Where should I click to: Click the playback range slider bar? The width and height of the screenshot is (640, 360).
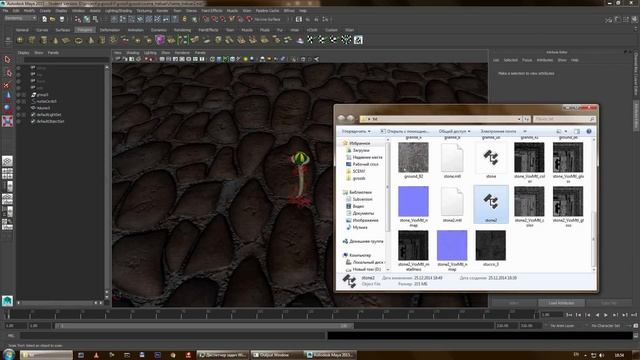tap(204, 326)
